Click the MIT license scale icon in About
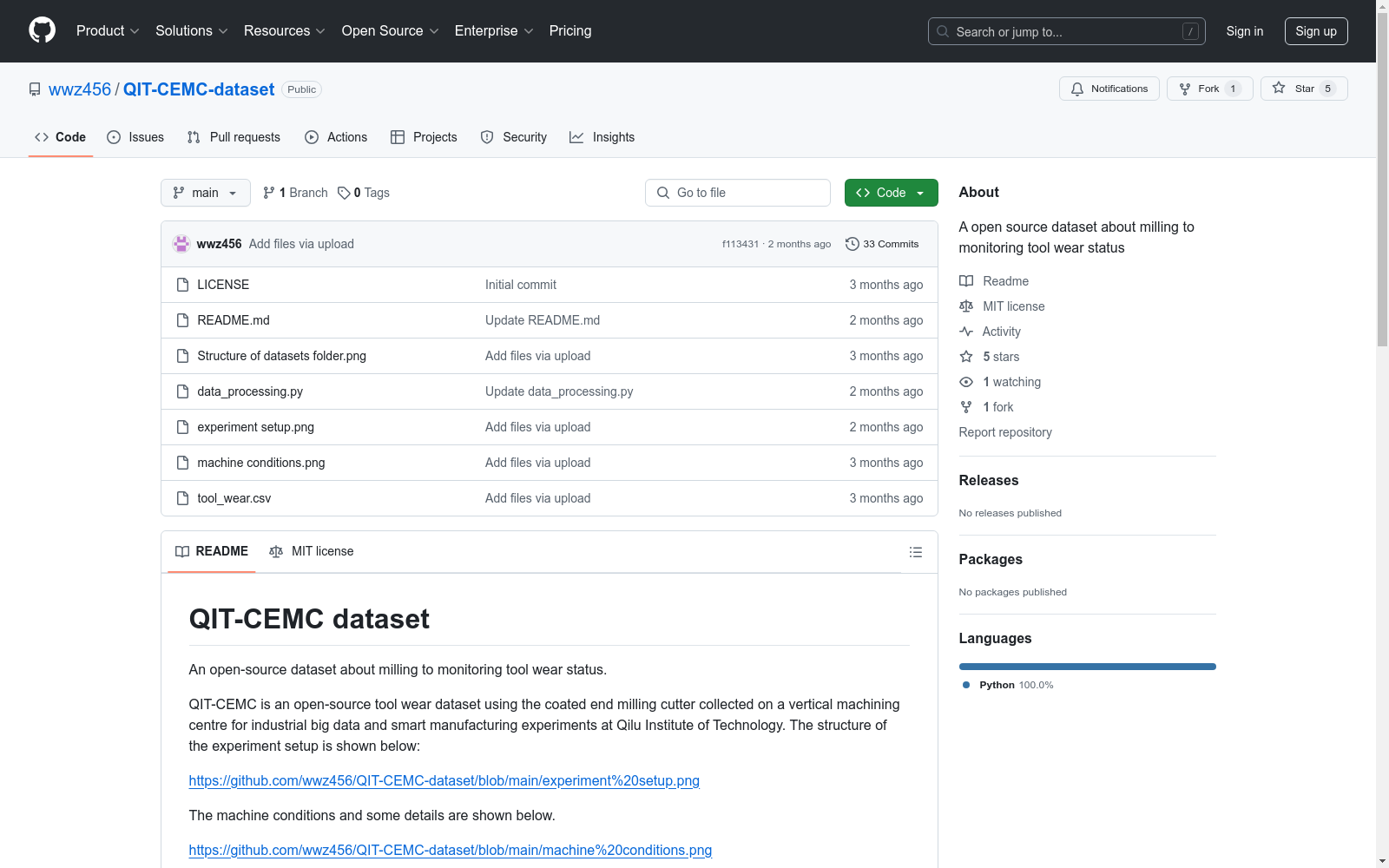 pyautogui.click(x=966, y=306)
